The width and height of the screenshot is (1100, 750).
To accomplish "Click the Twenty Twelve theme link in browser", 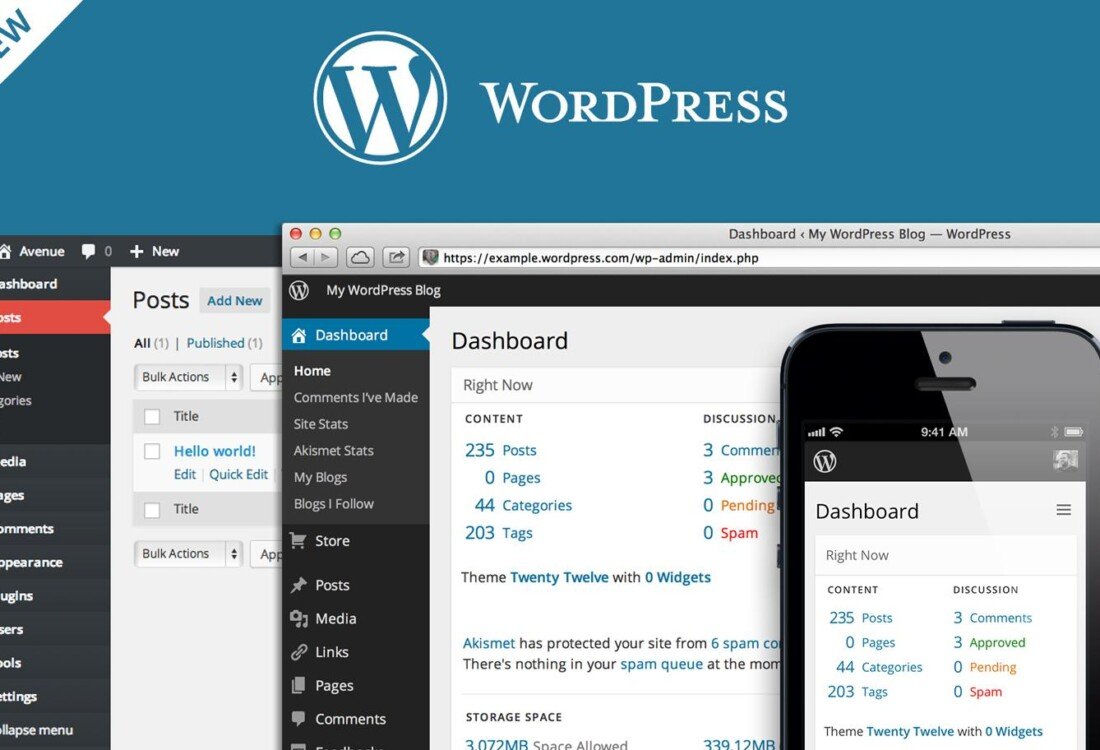I will click(x=559, y=577).
